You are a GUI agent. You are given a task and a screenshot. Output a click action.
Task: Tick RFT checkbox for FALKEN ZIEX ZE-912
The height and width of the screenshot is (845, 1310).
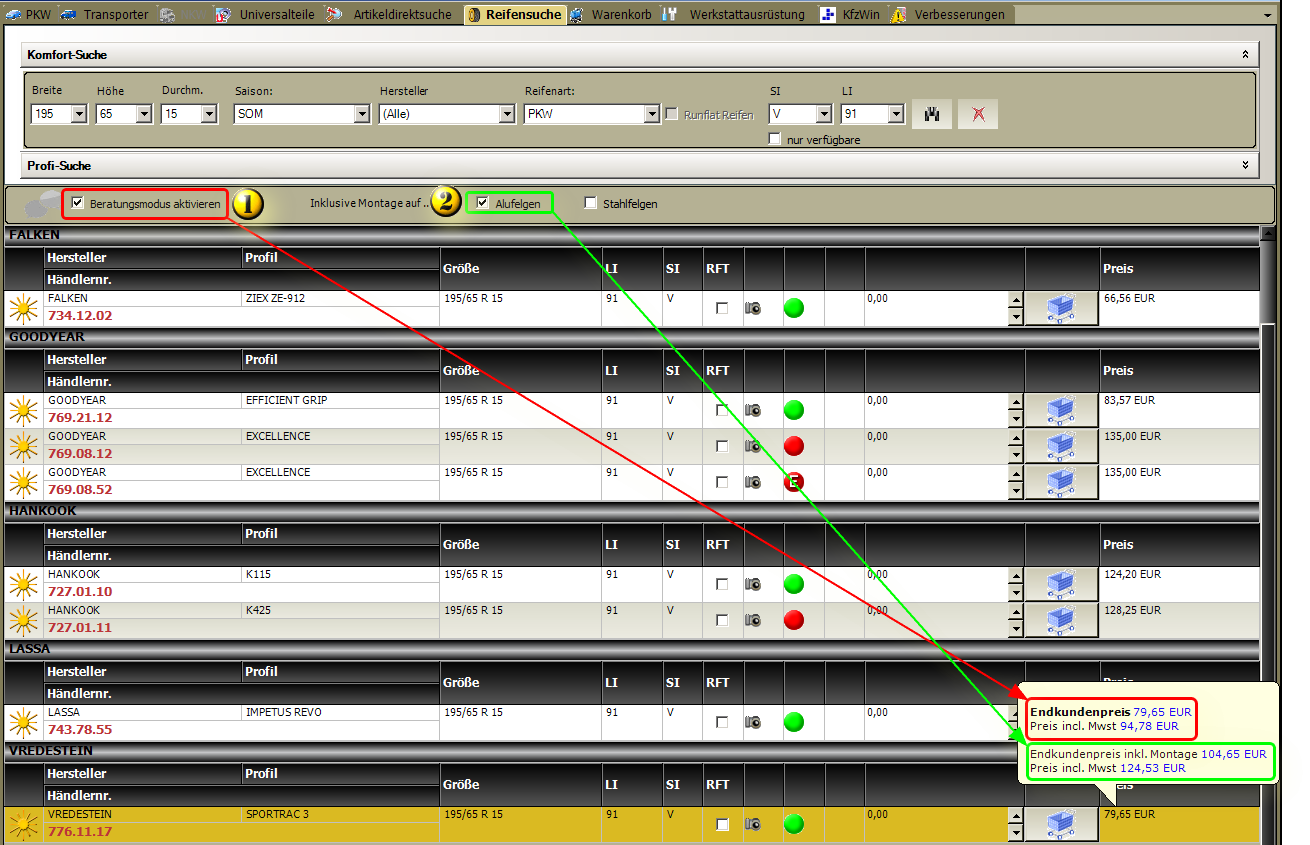coord(722,308)
